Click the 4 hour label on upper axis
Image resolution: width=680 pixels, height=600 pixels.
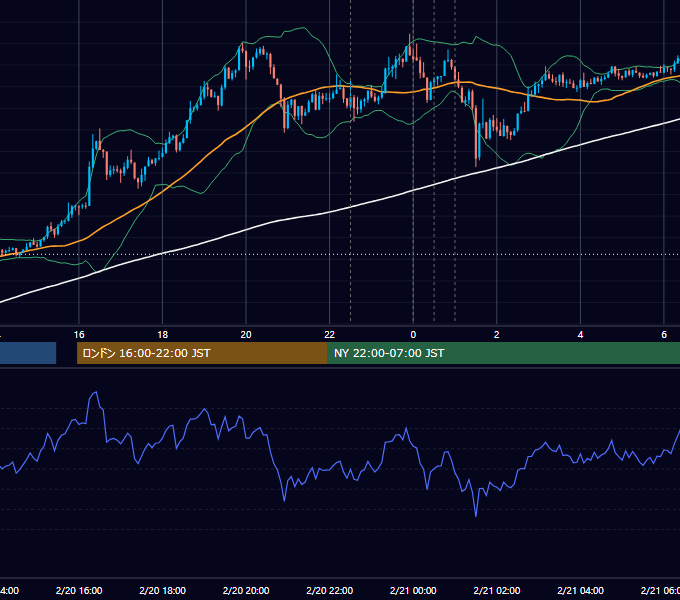(580, 335)
